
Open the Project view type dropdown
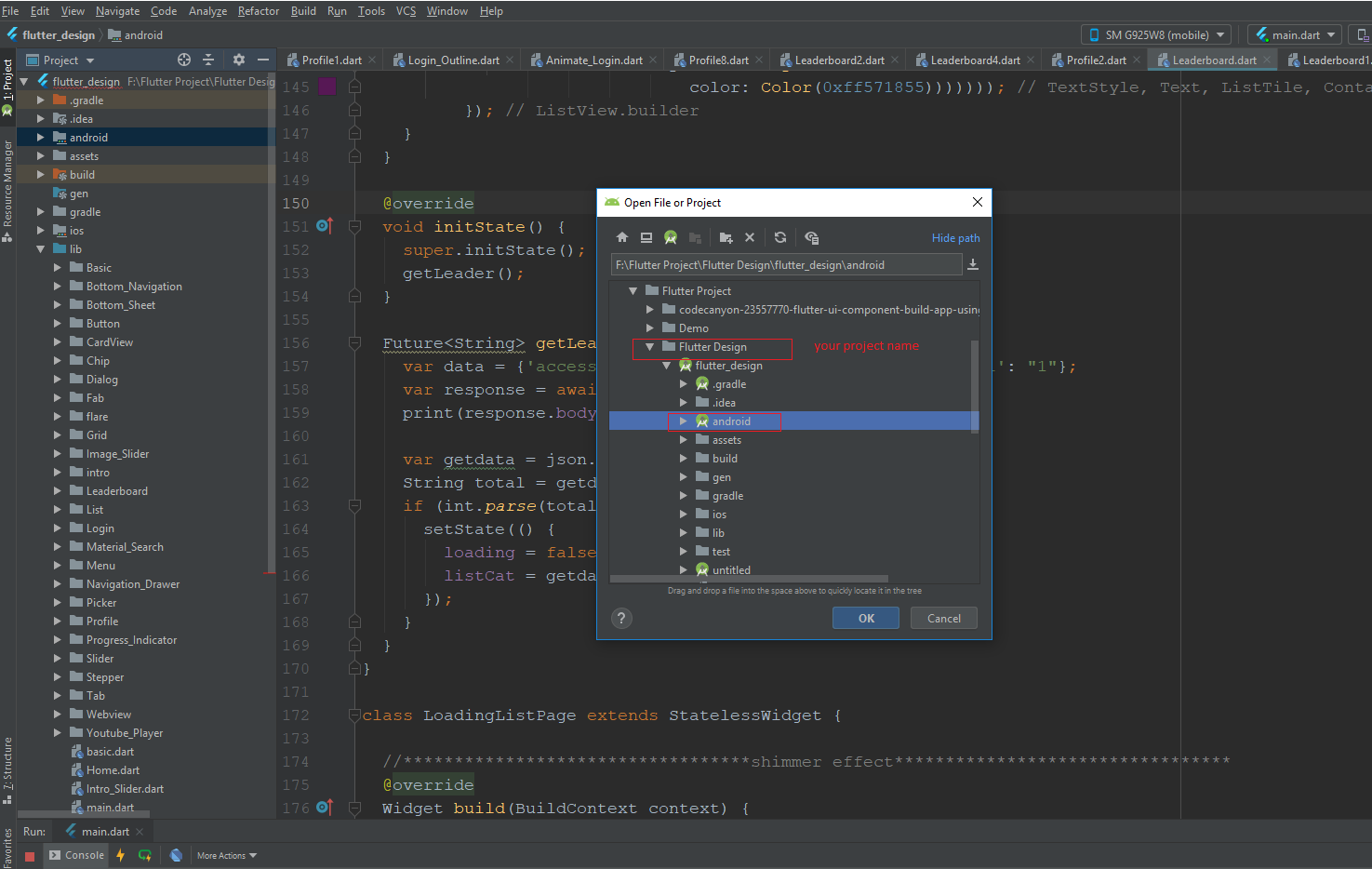61,60
